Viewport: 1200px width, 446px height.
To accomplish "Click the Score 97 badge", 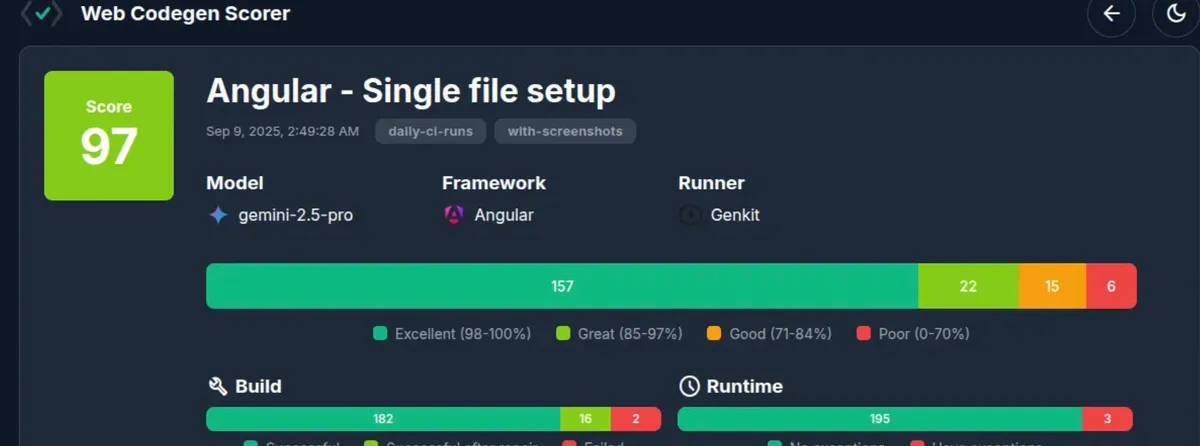I will tap(109, 135).
